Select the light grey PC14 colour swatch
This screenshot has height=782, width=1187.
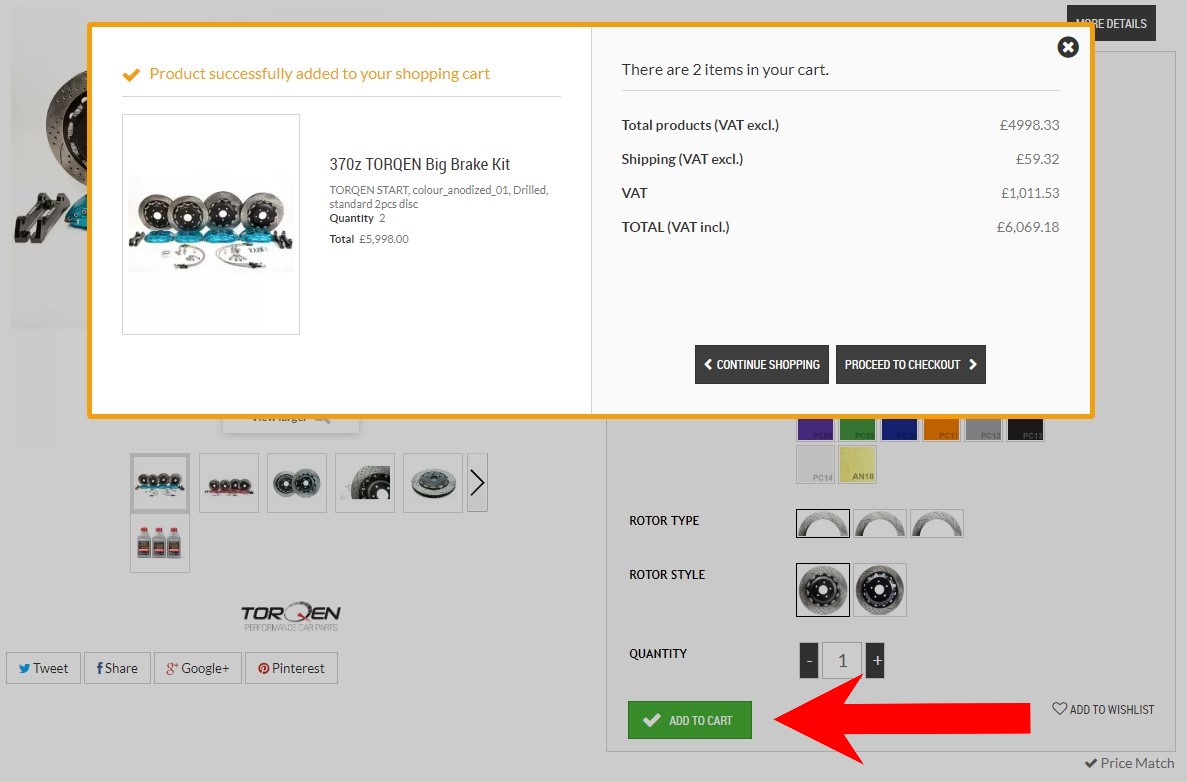pyautogui.click(x=815, y=464)
